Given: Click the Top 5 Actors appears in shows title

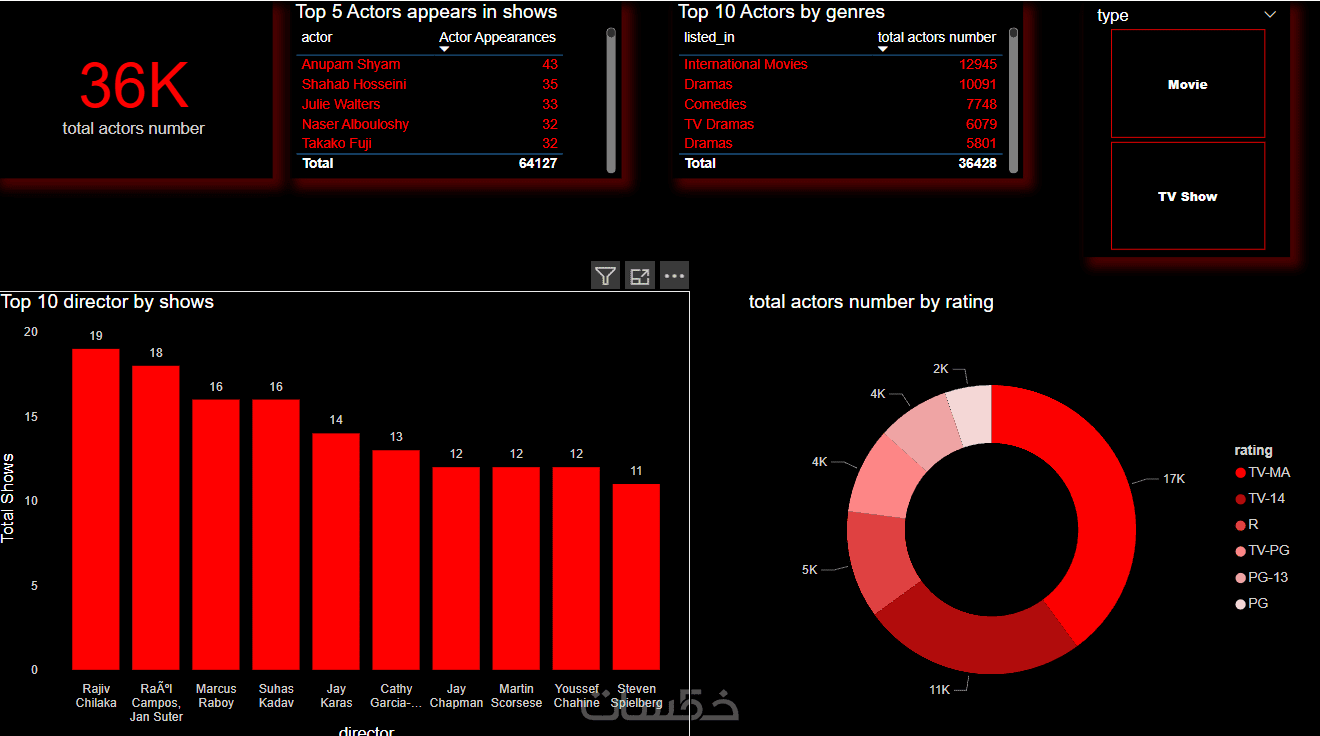Looking at the screenshot, I should tap(426, 12).
